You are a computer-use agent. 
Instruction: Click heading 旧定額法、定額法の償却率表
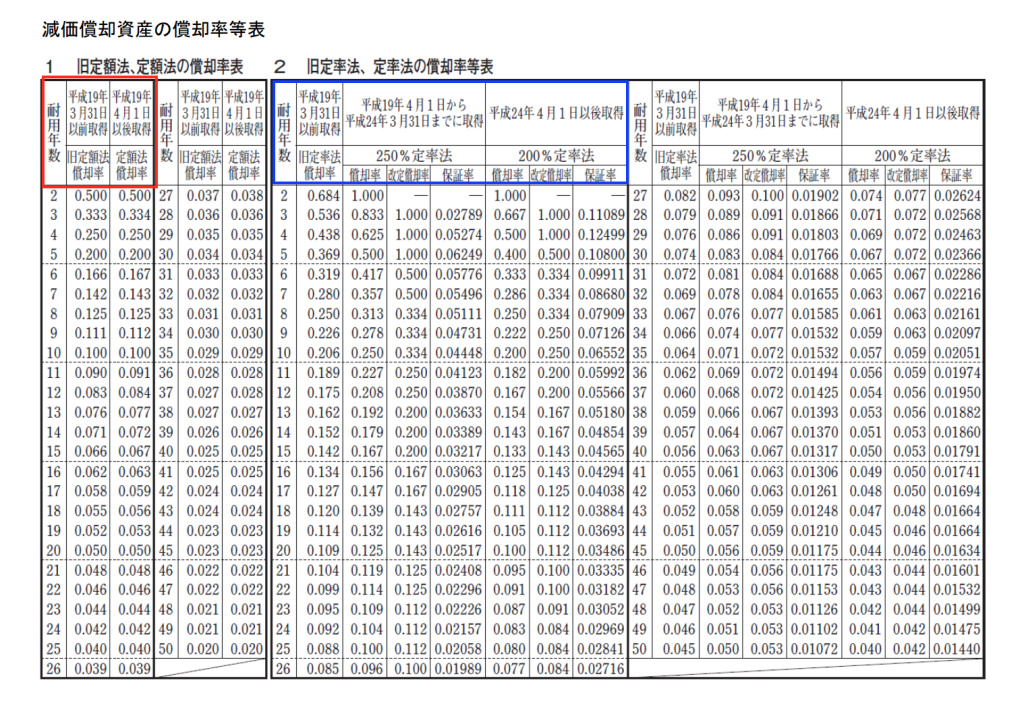(x=160, y=67)
